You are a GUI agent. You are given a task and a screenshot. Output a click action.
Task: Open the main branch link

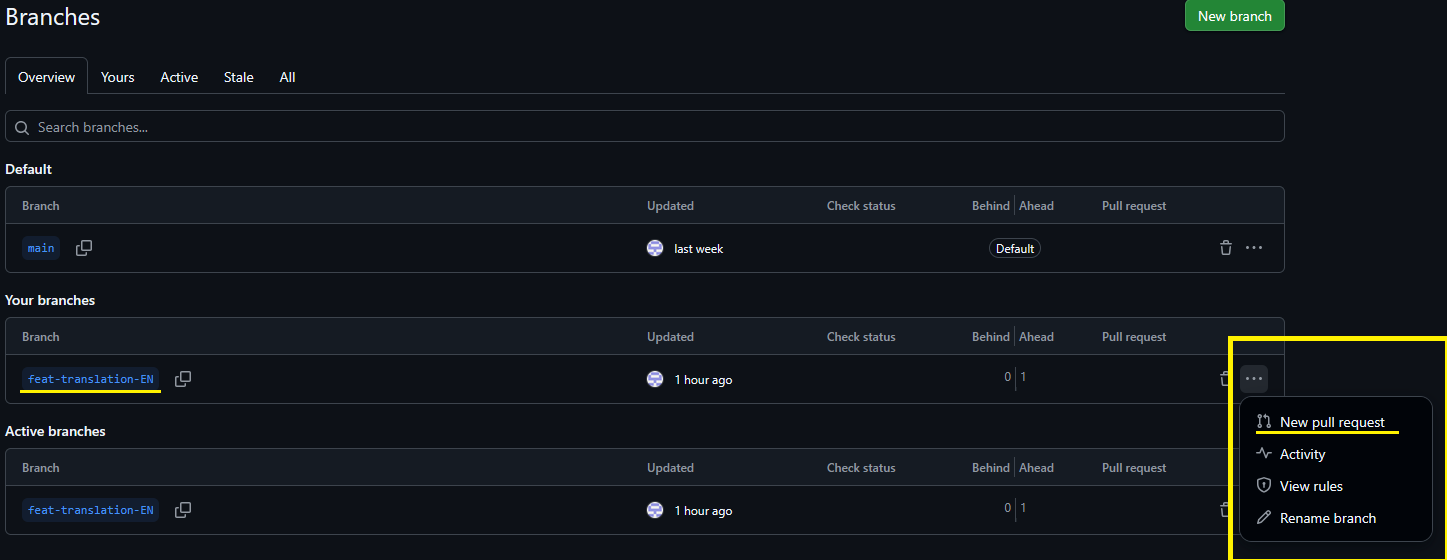(41, 248)
